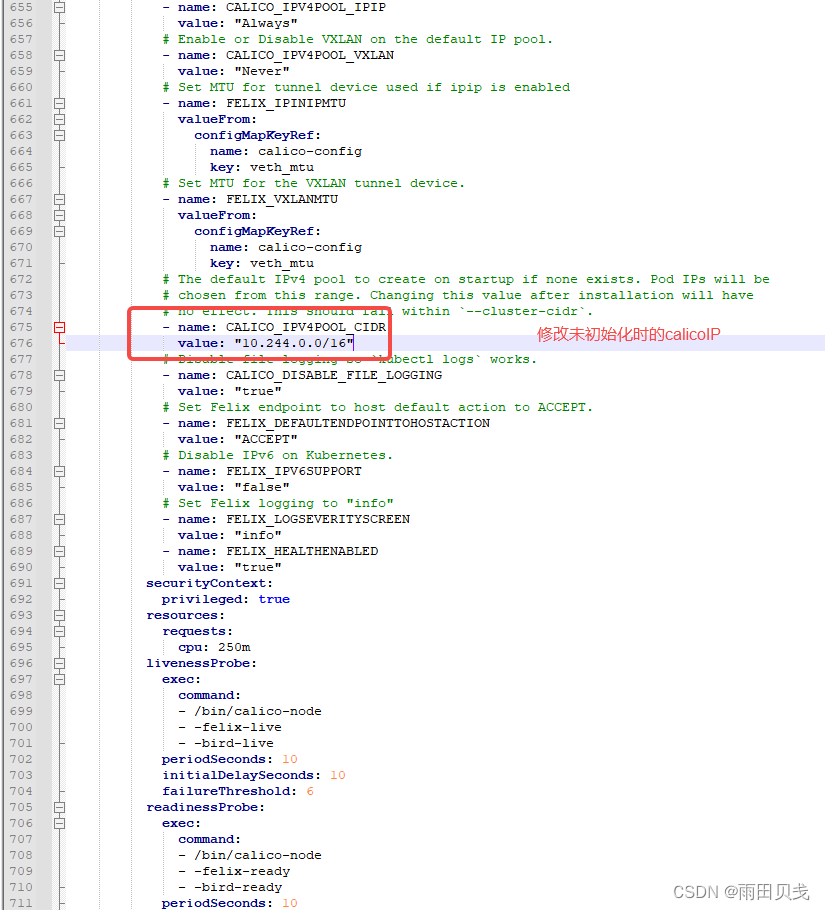
Task: Collapse the CALICO_DISABLE_FILE_LOGGING fold marker
Action: [58, 375]
